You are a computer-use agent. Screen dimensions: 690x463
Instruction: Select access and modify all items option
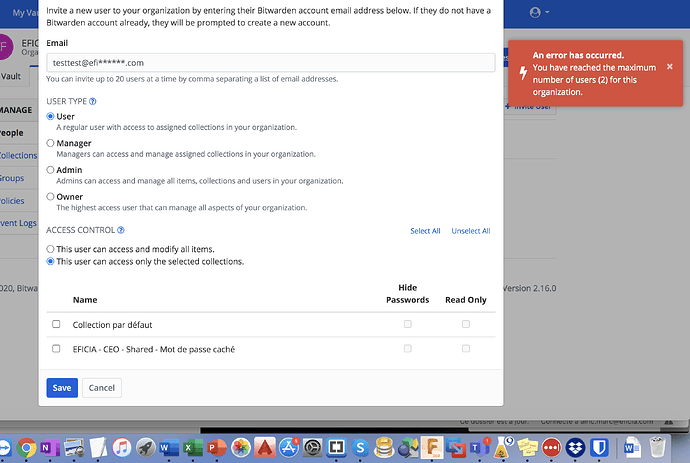coord(51,249)
